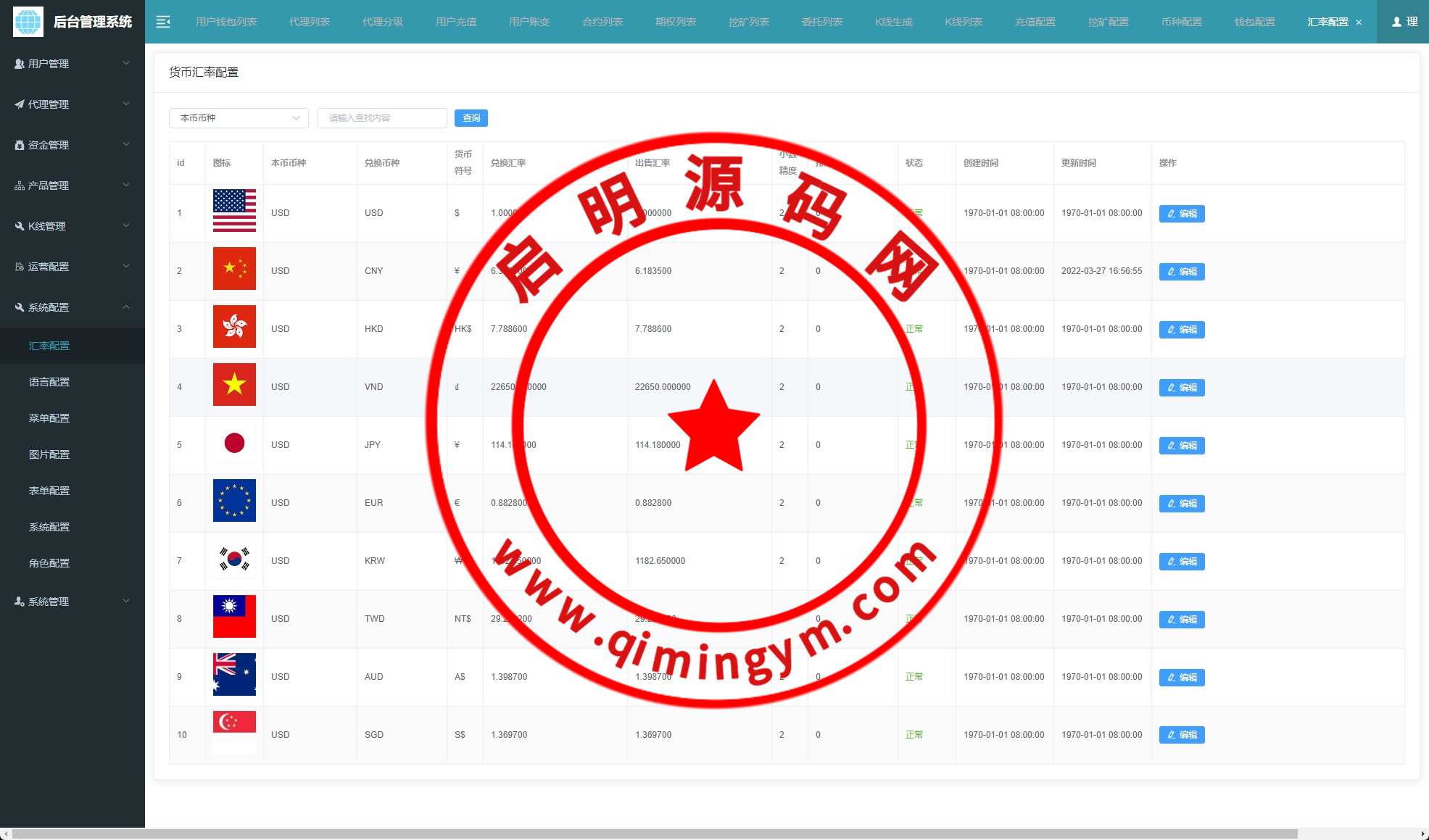Open 语言配置 in the sidebar
Image resolution: width=1429 pixels, height=840 pixels.
click(x=49, y=382)
